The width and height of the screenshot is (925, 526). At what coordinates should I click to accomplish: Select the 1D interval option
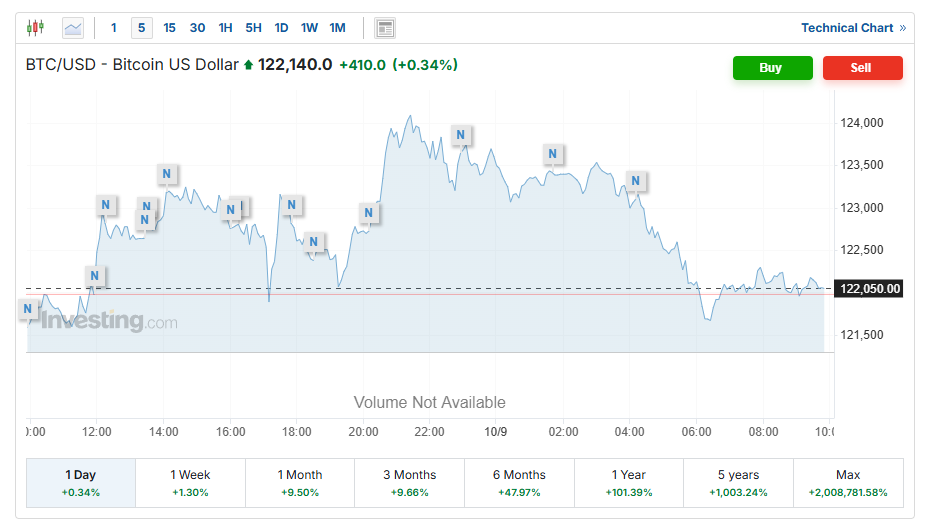click(281, 28)
